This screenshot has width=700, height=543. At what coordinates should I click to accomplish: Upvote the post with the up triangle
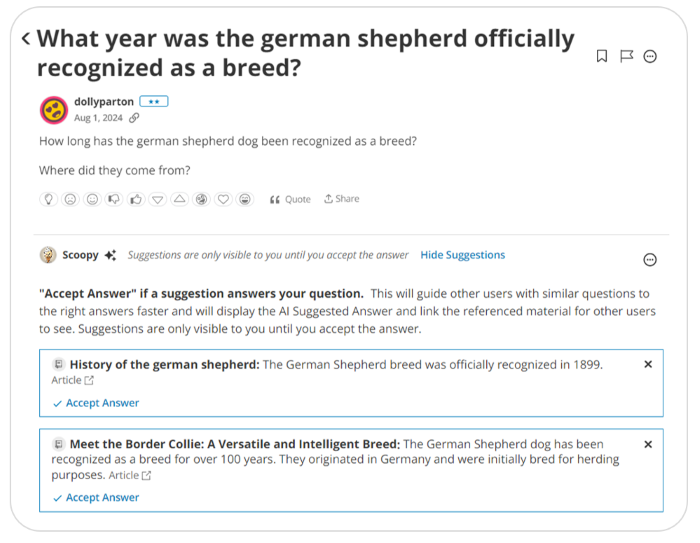(180, 199)
